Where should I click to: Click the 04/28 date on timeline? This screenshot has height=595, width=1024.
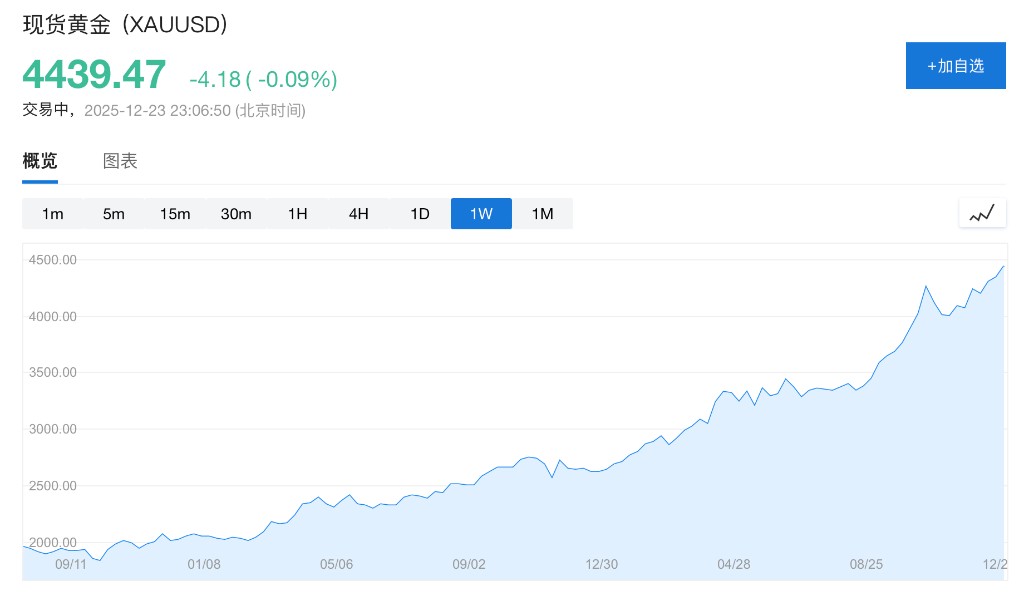tap(734, 564)
